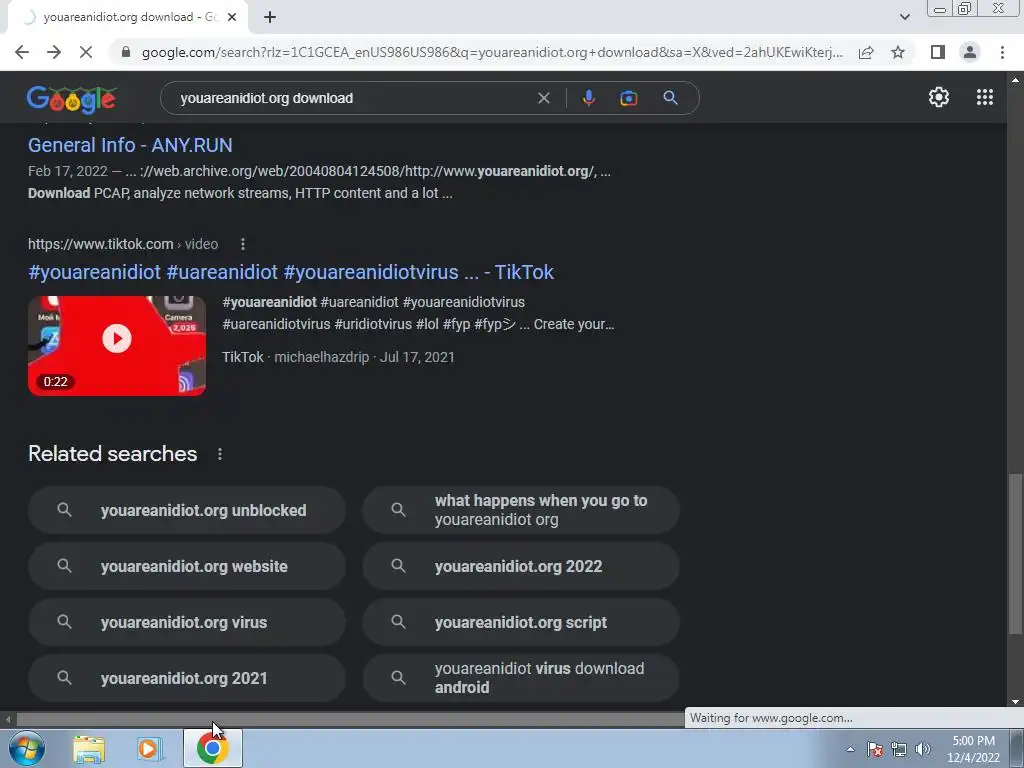
Task: Play the TikTok video thumbnail
Action: 117,345
